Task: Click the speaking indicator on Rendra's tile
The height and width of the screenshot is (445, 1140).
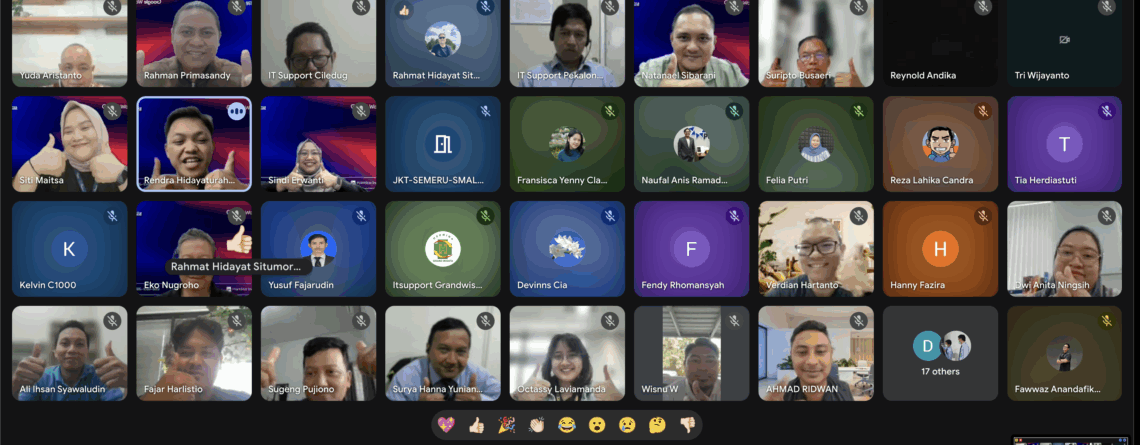Action: point(236,111)
